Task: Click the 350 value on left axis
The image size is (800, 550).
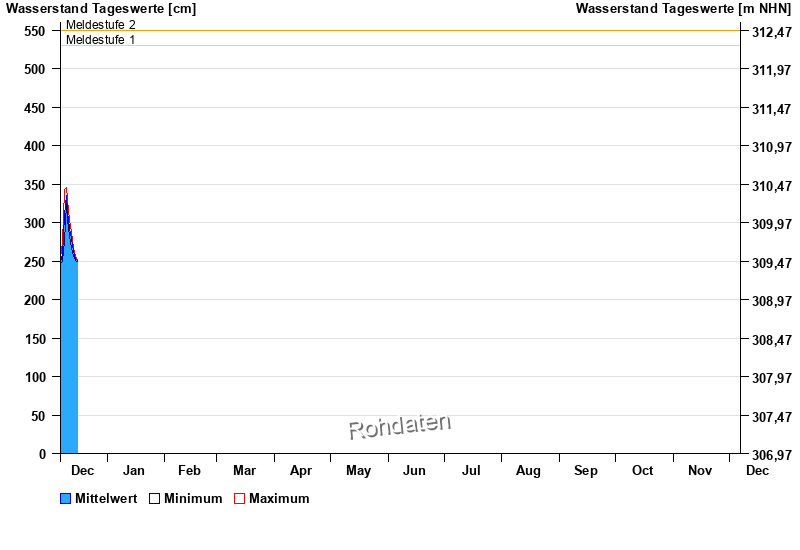Action: point(35,185)
